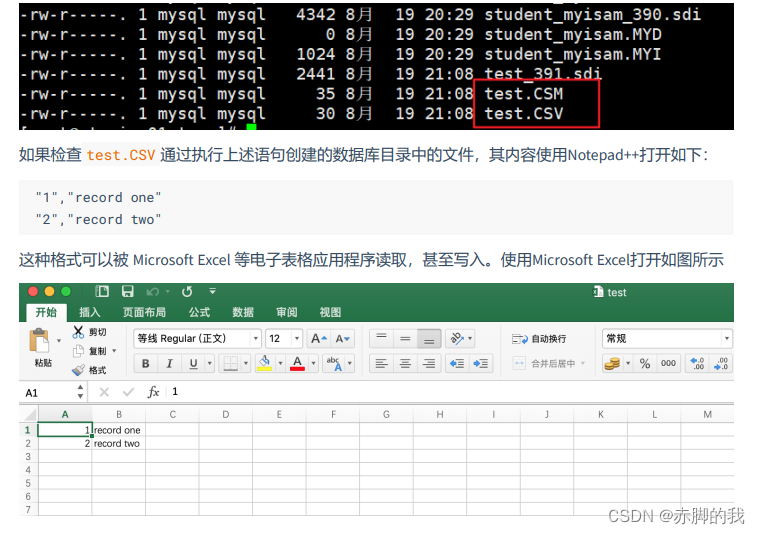Image resolution: width=760 pixels, height=534 pixels.
Task: Click the Copy (复制) icon
Action: pos(79,351)
